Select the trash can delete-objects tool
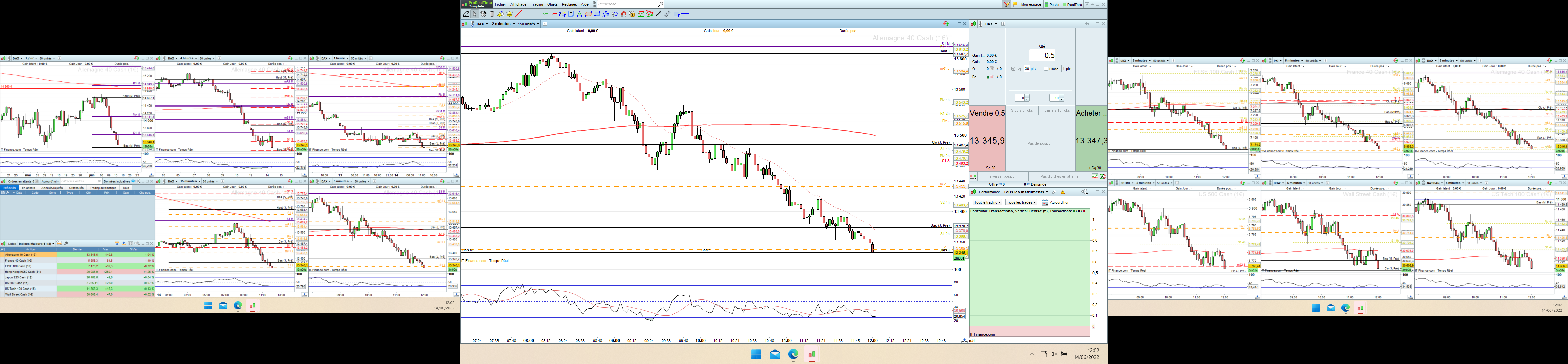Image resolution: width=1568 pixels, height=364 pixels. [x=492, y=14]
